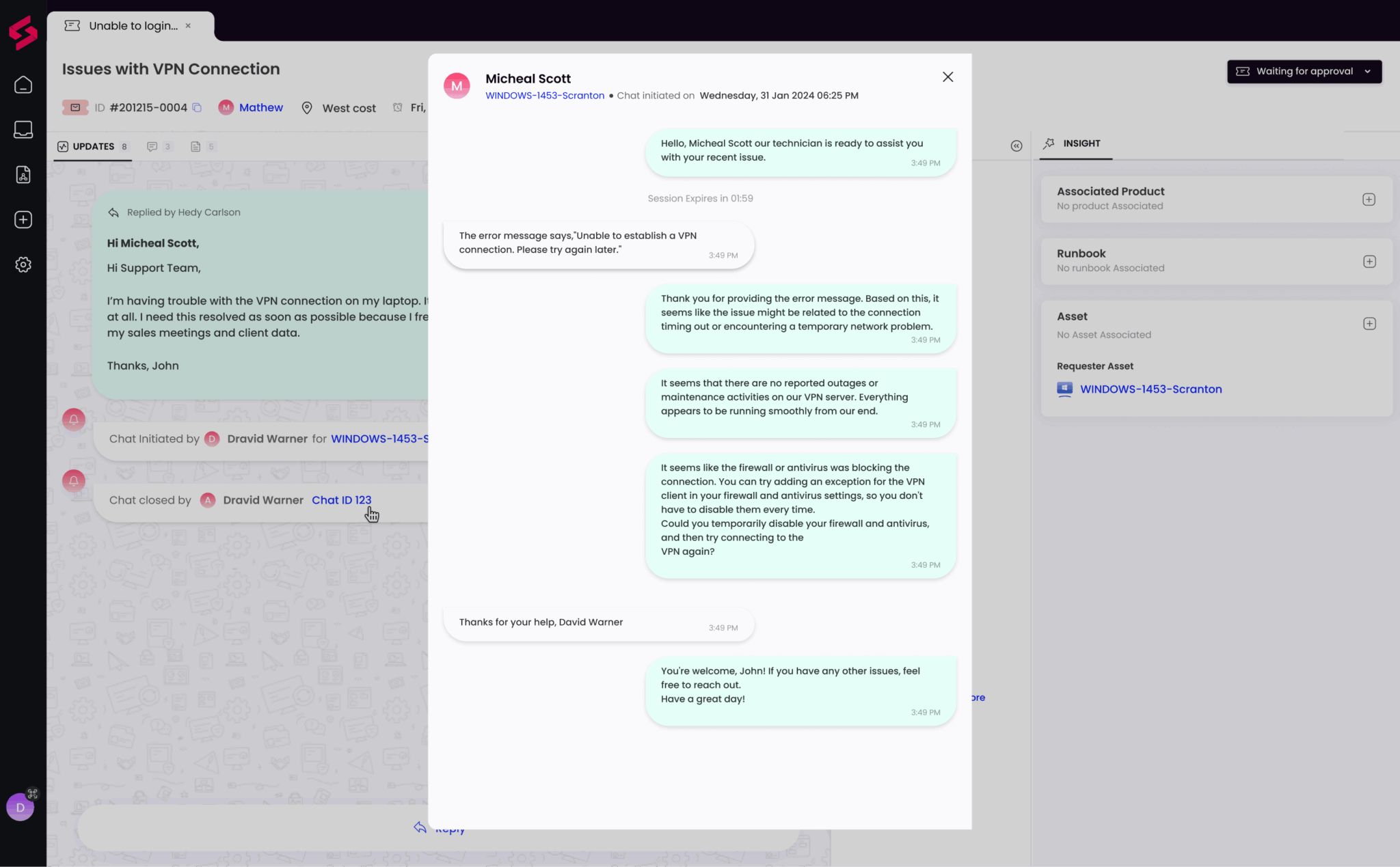Open the reports document icon in sidebar
Viewport: 1400px width, 867px height.
[x=23, y=175]
